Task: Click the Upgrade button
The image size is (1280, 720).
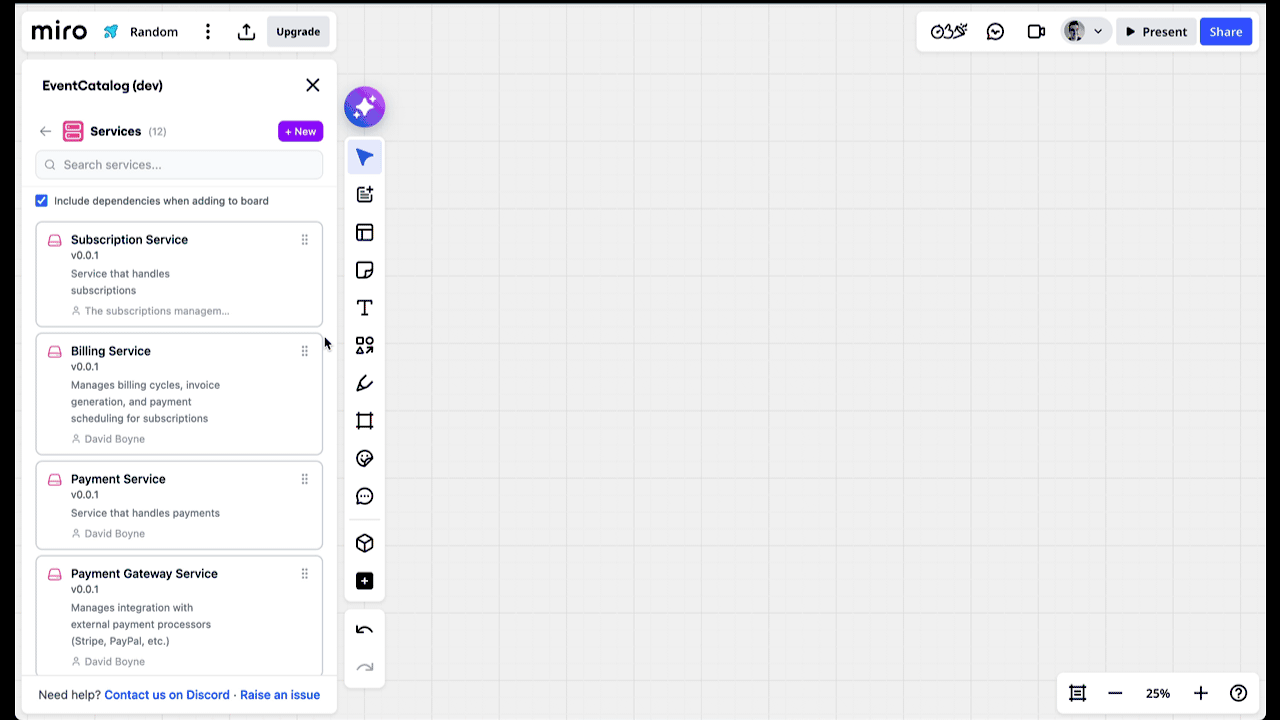Action: click(297, 31)
